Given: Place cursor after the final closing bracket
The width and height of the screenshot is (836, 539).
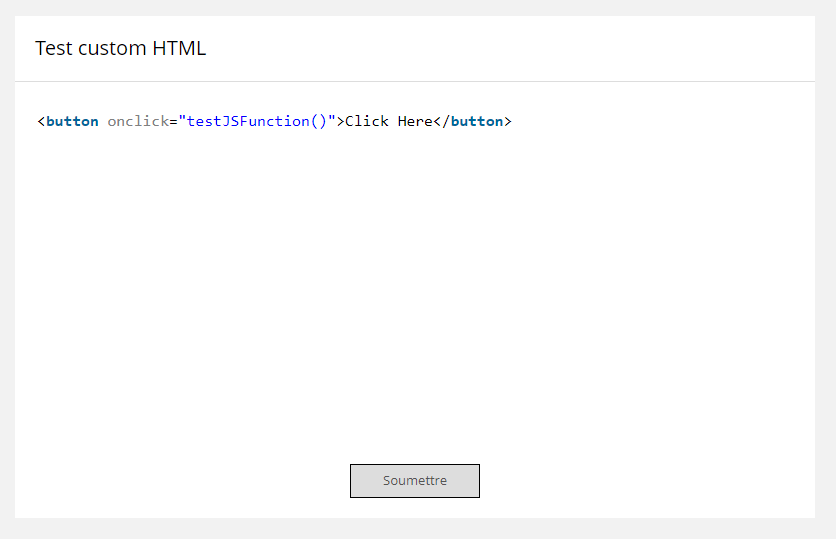Looking at the screenshot, I should pyautogui.click(x=513, y=121).
